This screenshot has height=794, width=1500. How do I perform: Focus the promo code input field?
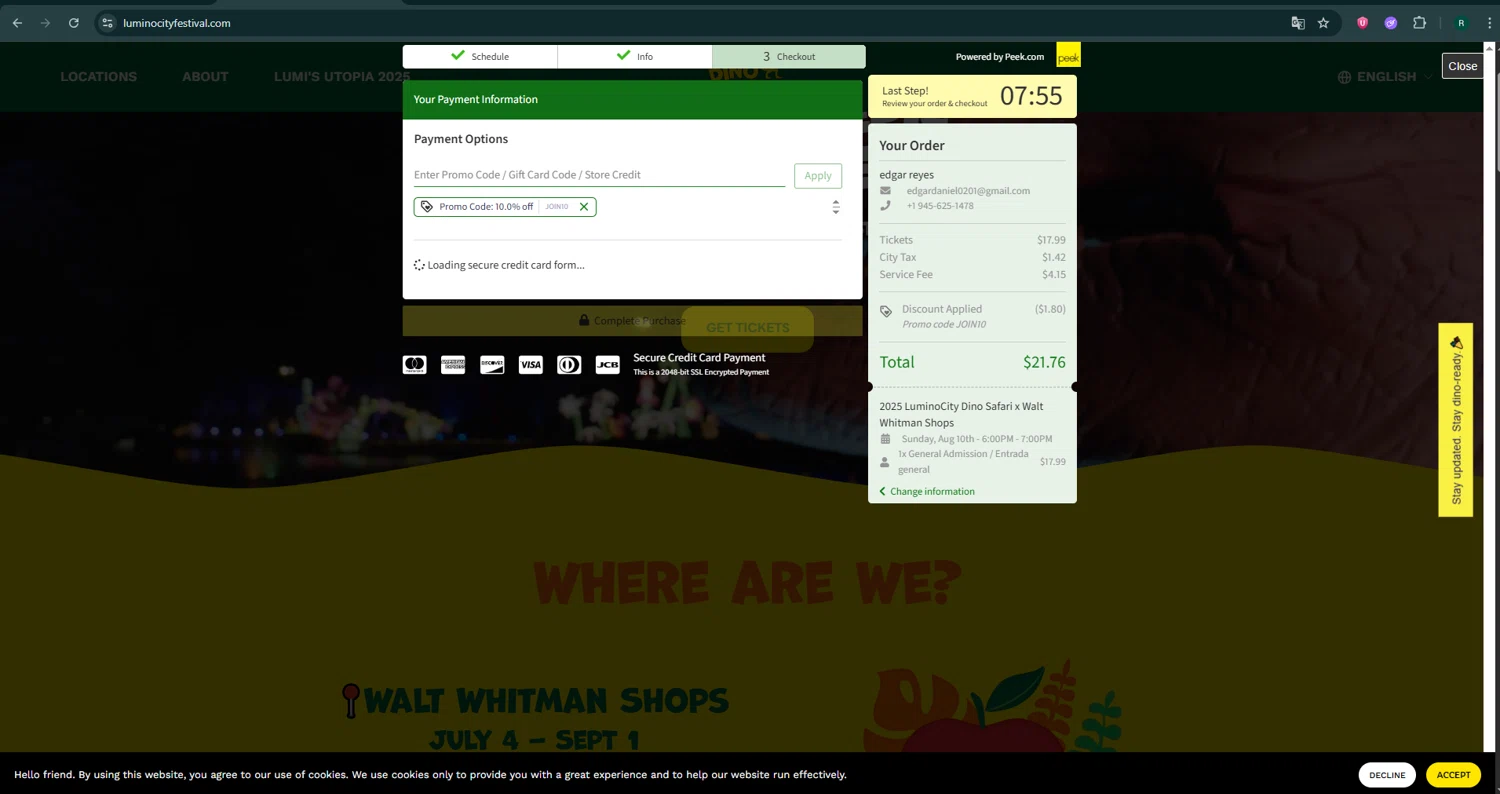point(599,175)
